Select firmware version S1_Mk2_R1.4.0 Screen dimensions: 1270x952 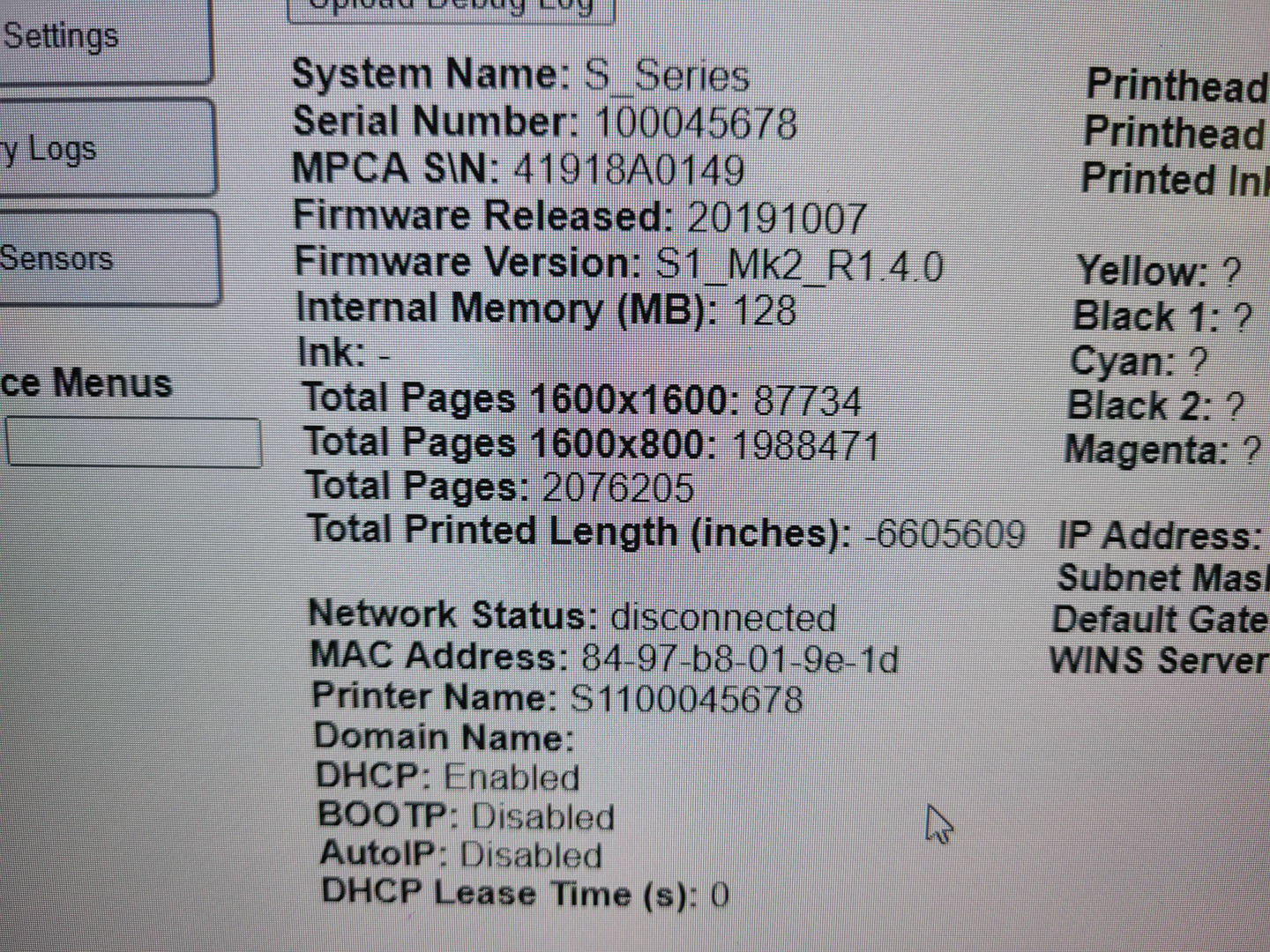[x=800, y=264]
